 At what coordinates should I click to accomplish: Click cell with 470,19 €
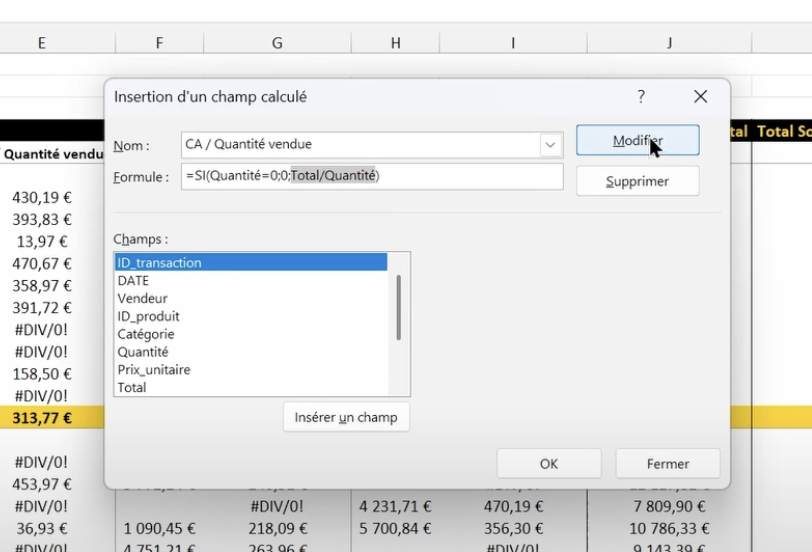coord(513,506)
